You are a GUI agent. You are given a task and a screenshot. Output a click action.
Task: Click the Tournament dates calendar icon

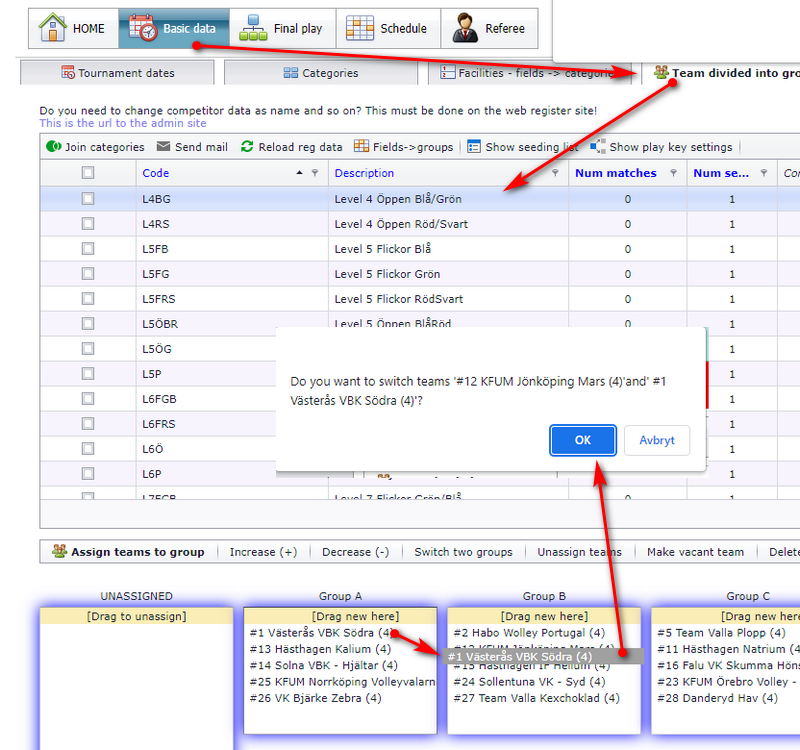(68, 72)
